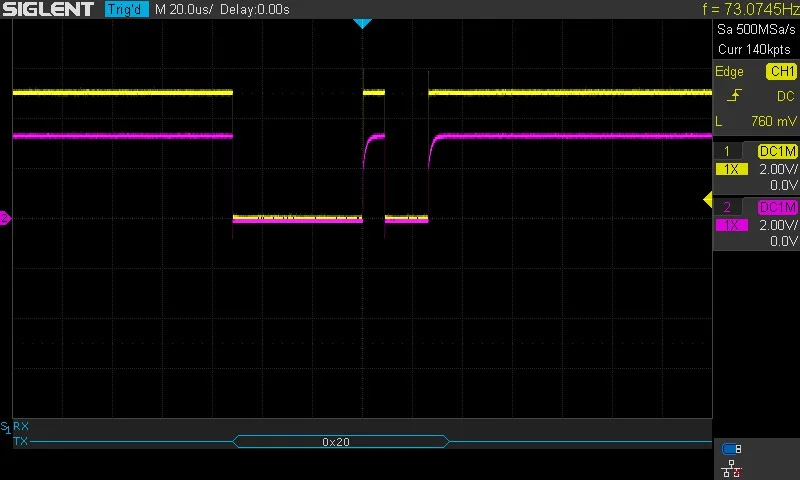Select the channel 2 number box
800x480 pixels.
[x=727, y=207]
